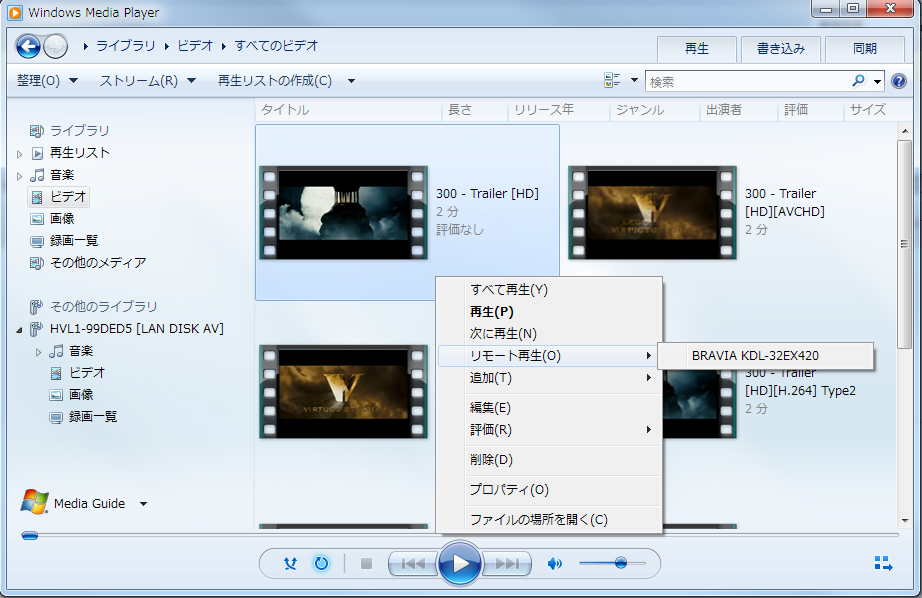
Task: Skip to previous track button
Action: [x=412, y=564]
